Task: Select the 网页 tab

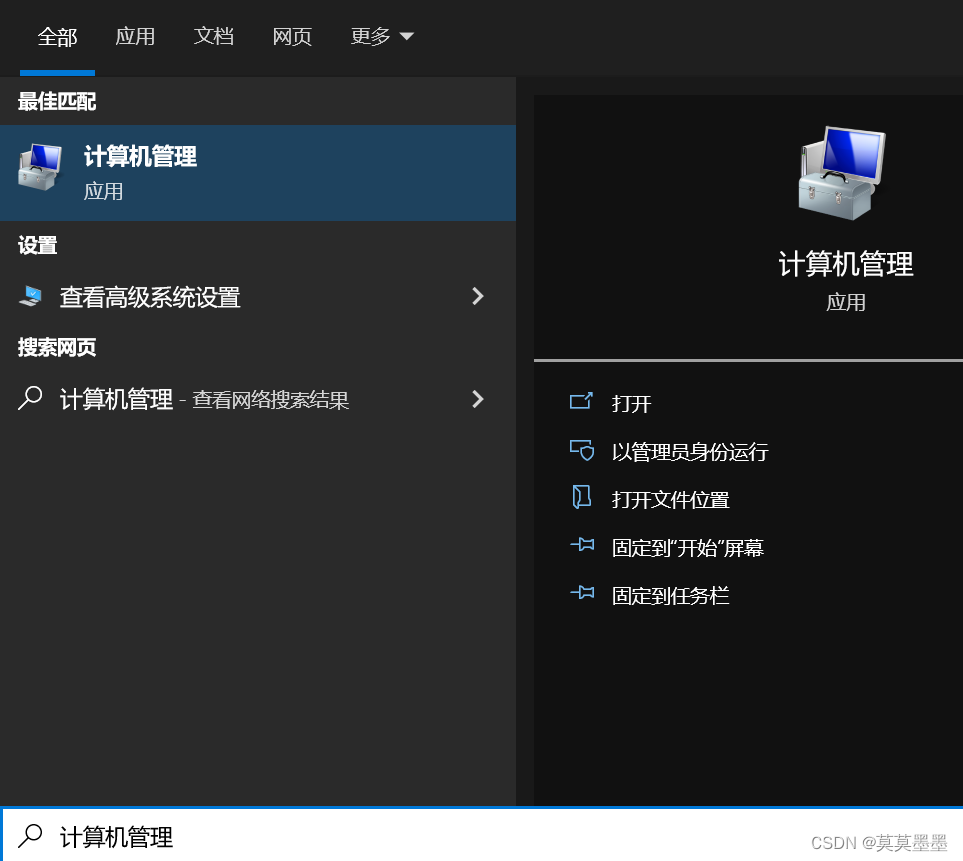Action: click(291, 36)
